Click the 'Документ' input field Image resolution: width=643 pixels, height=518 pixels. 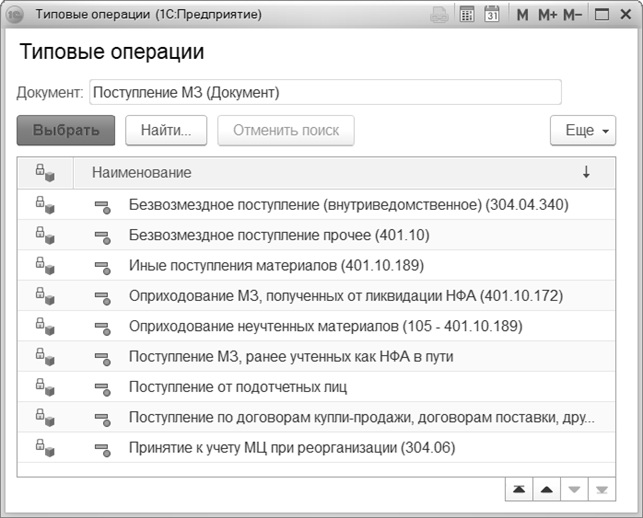[325, 92]
